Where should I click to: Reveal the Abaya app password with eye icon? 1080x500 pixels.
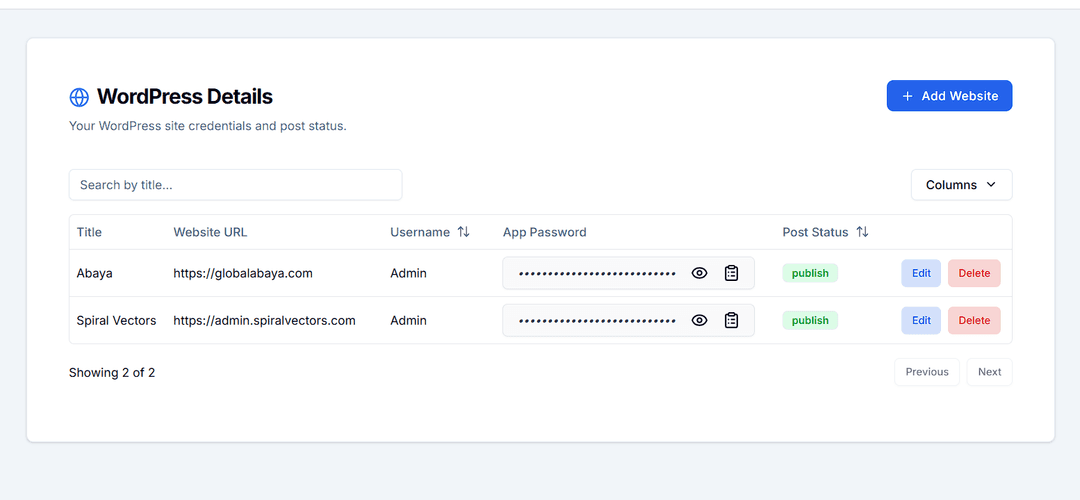(x=699, y=273)
